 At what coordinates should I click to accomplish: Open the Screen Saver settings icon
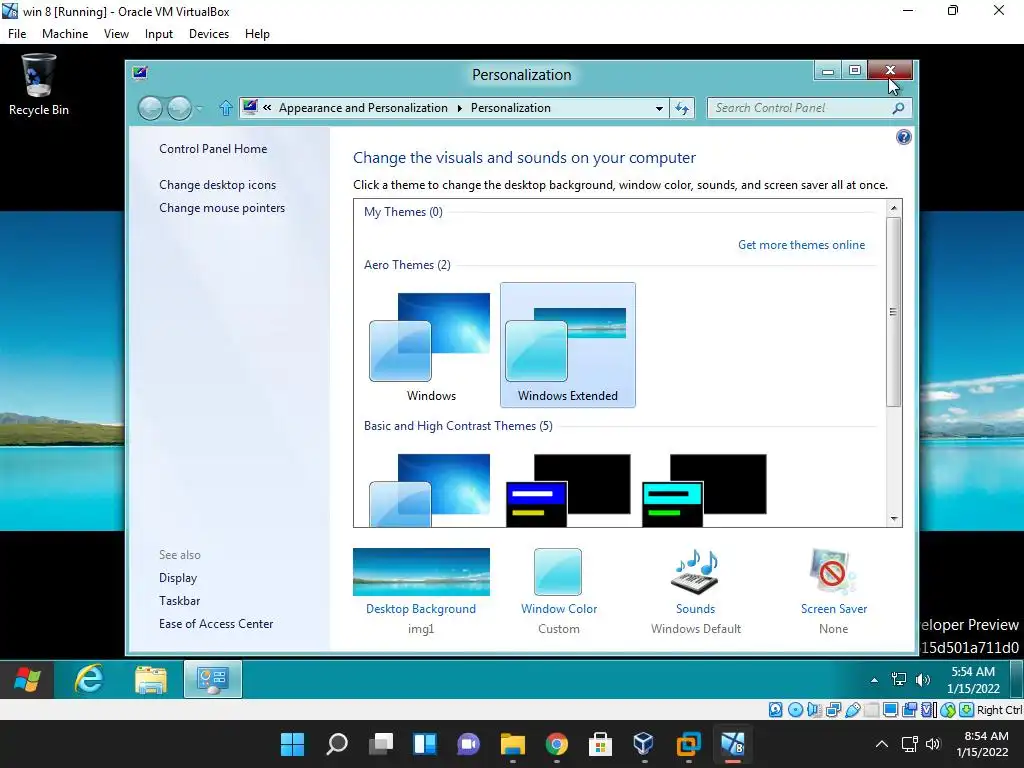833,571
